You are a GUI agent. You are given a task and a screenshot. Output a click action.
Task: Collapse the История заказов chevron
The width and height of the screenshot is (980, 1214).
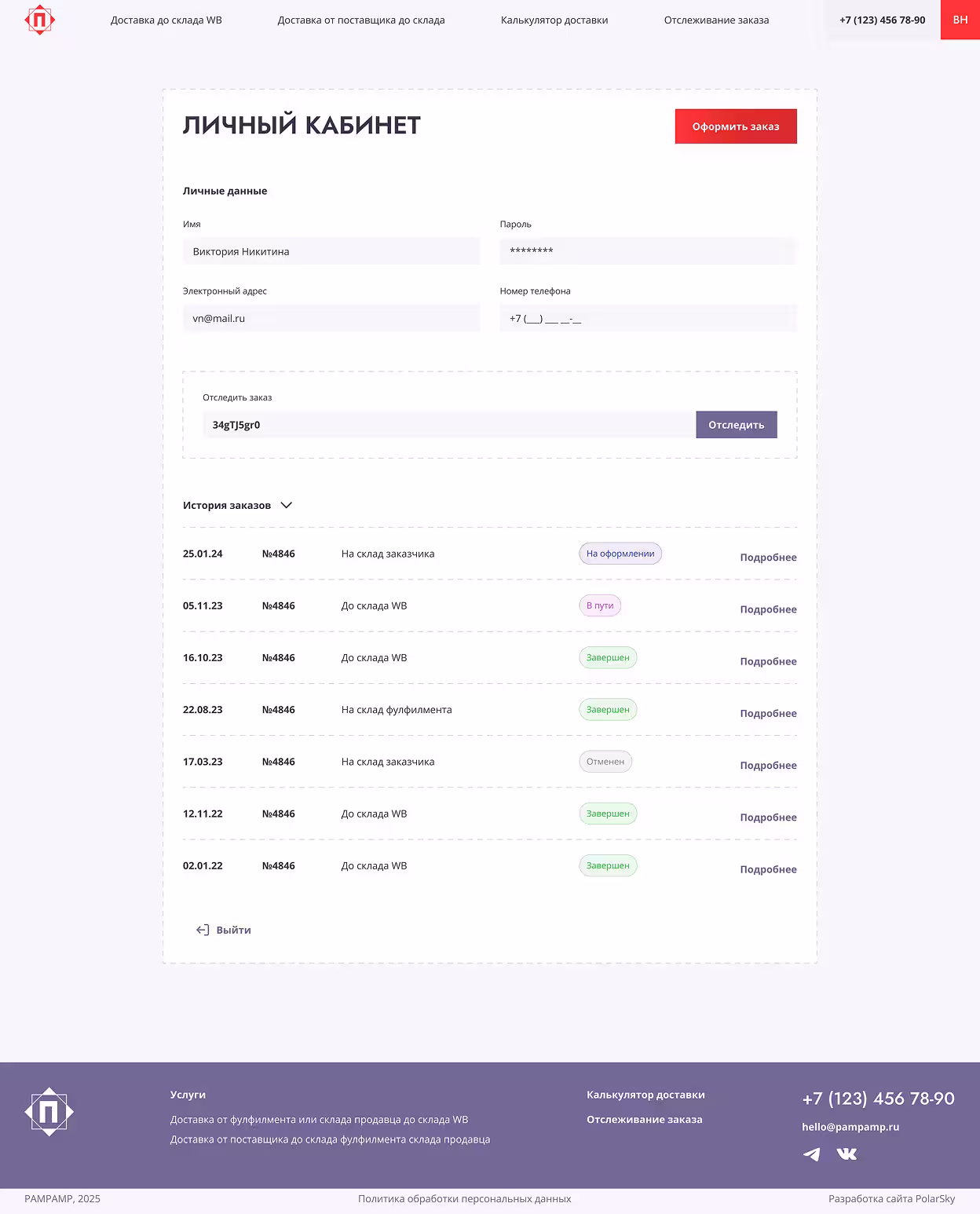[x=287, y=505]
